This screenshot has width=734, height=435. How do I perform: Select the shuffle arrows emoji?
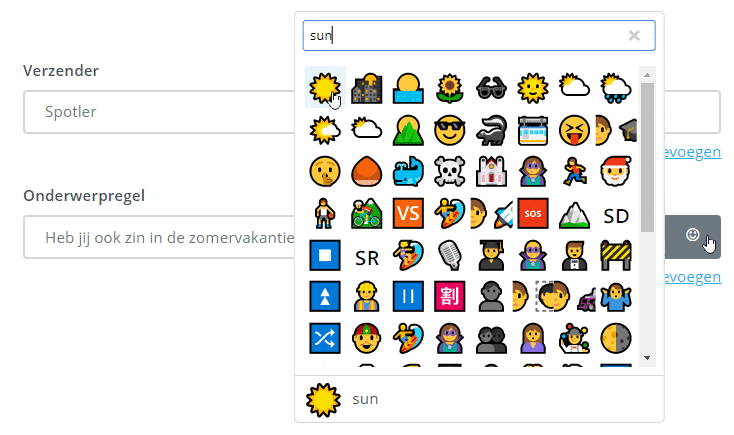(x=325, y=338)
